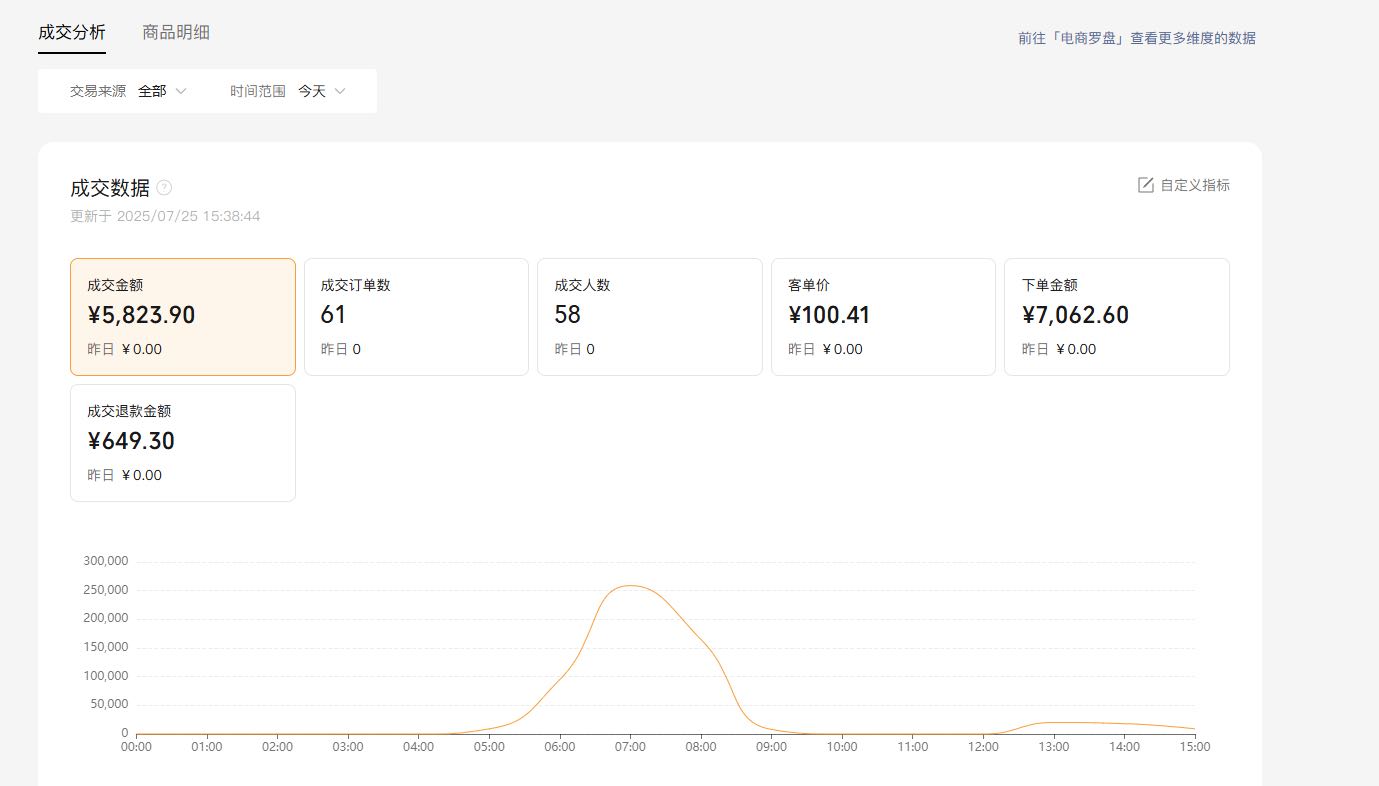Click the 电商罗盘 more-data link

tap(1137, 38)
